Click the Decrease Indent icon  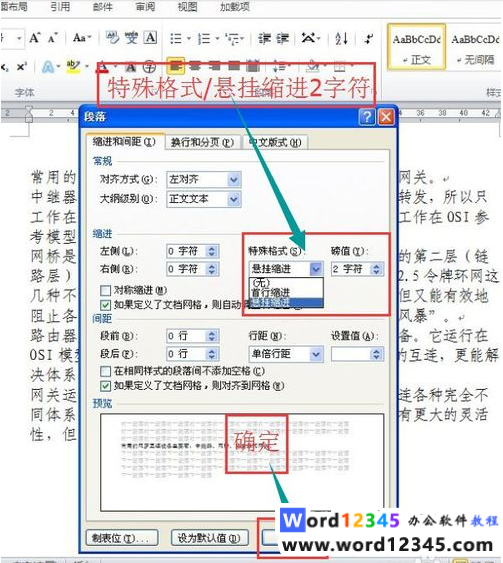coord(265,38)
